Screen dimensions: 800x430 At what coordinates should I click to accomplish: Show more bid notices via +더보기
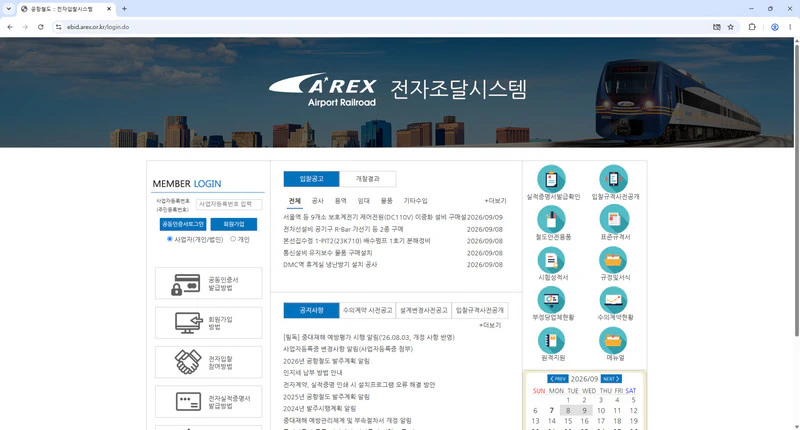point(495,201)
